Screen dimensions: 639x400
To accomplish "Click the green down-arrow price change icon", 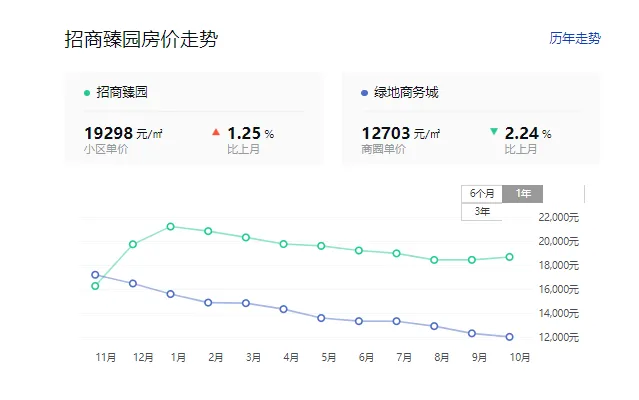I will [x=494, y=132].
